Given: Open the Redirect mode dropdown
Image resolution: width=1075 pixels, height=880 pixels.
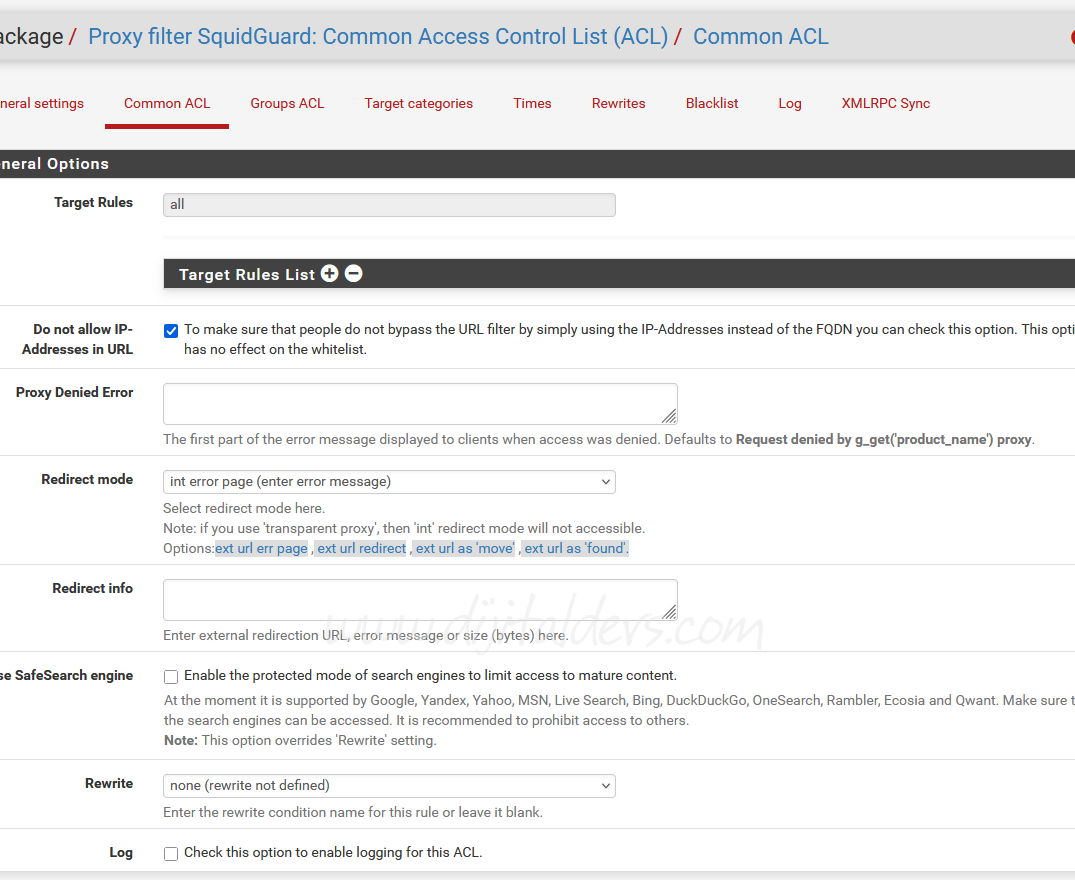Looking at the screenshot, I should point(389,482).
